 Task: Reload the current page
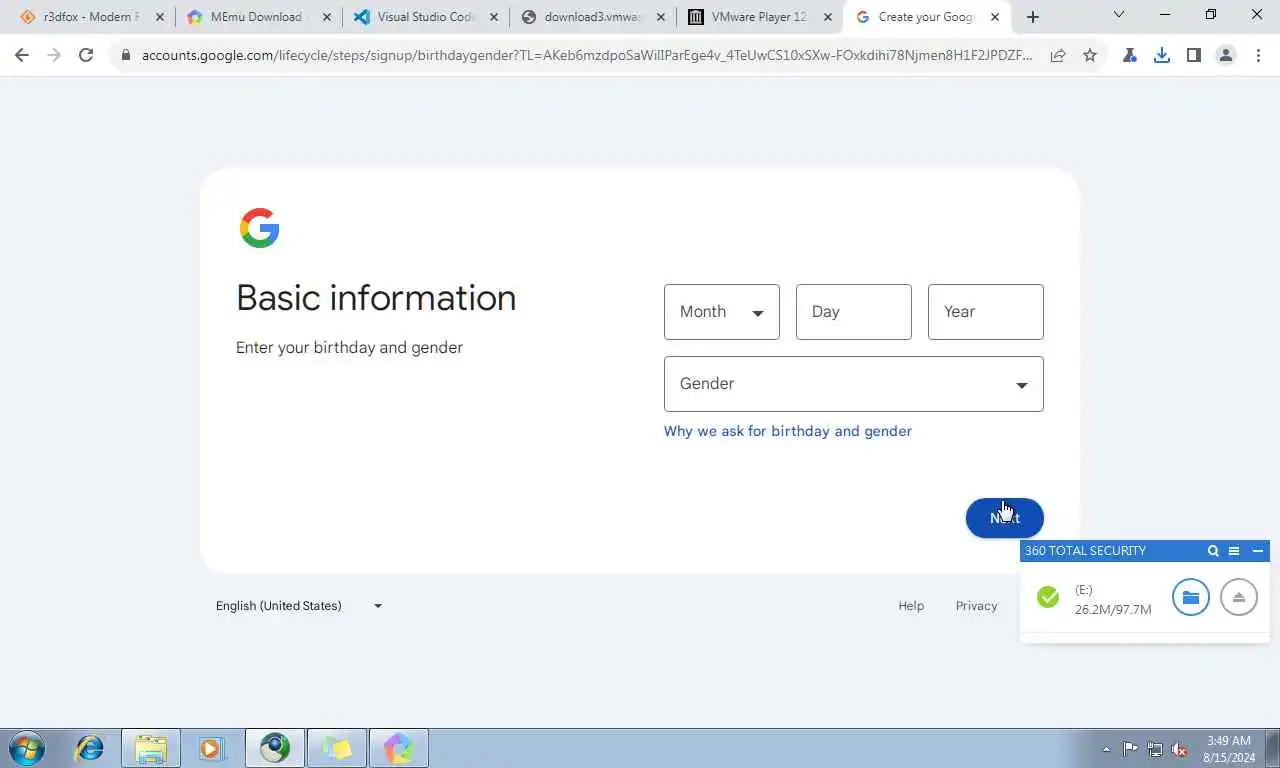click(x=86, y=55)
